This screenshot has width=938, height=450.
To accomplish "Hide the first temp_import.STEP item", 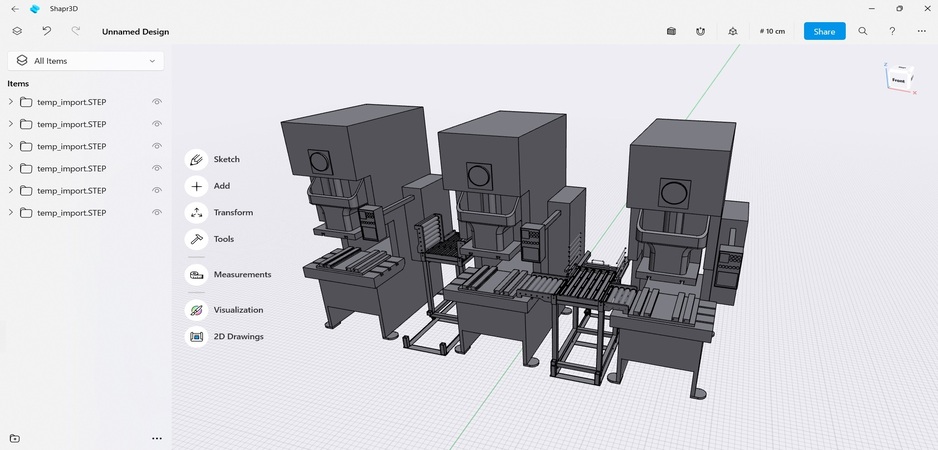I will 157,102.
